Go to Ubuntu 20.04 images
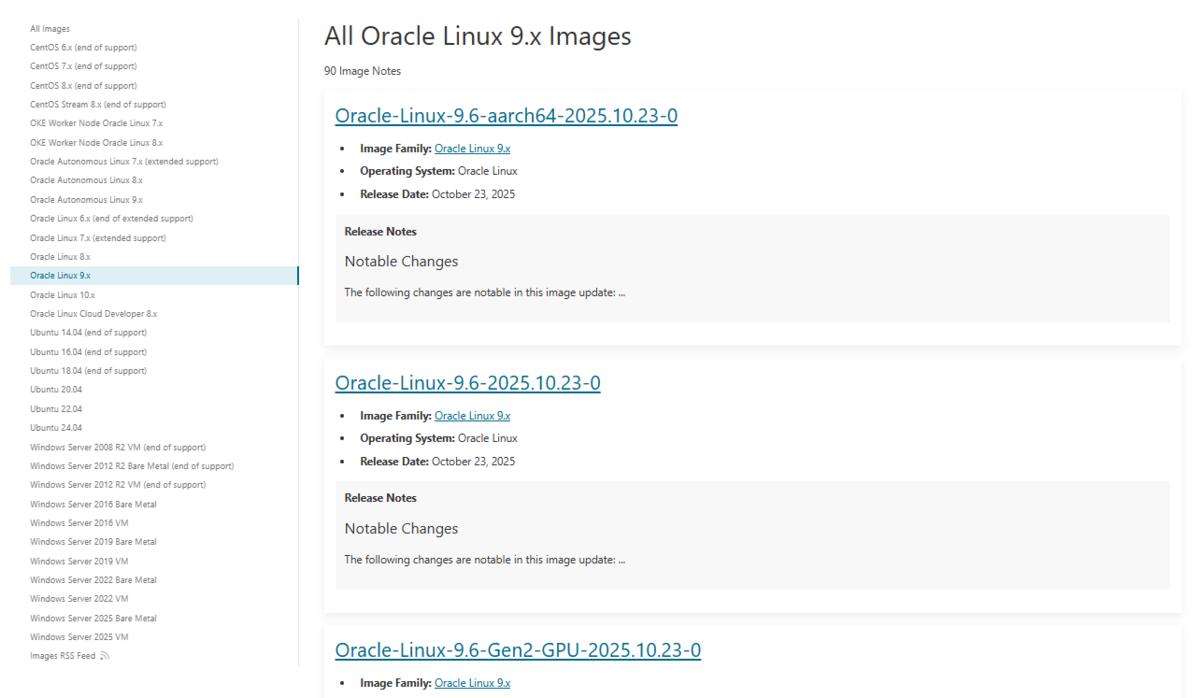 [56, 390]
